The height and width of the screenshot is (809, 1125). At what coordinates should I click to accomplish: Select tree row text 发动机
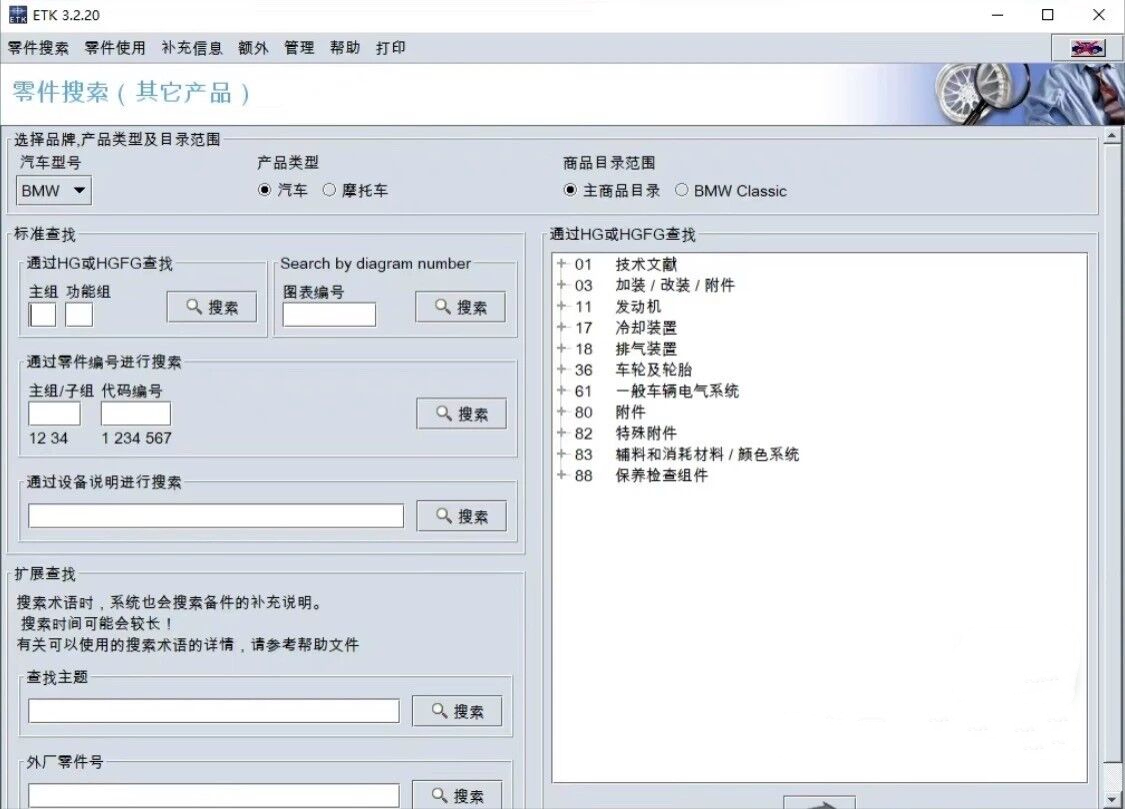point(639,306)
